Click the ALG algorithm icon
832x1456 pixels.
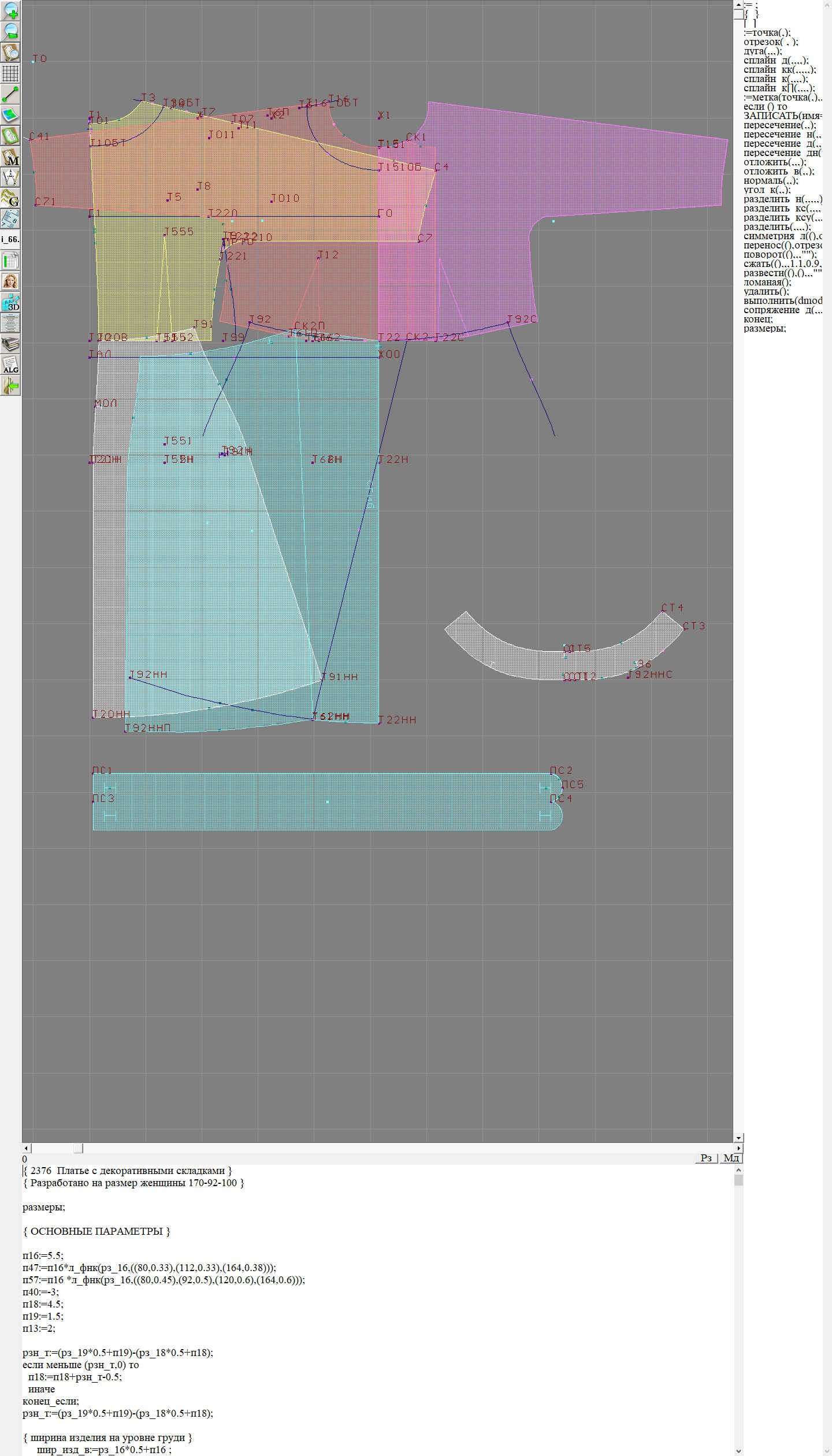[x=10, y=365]
